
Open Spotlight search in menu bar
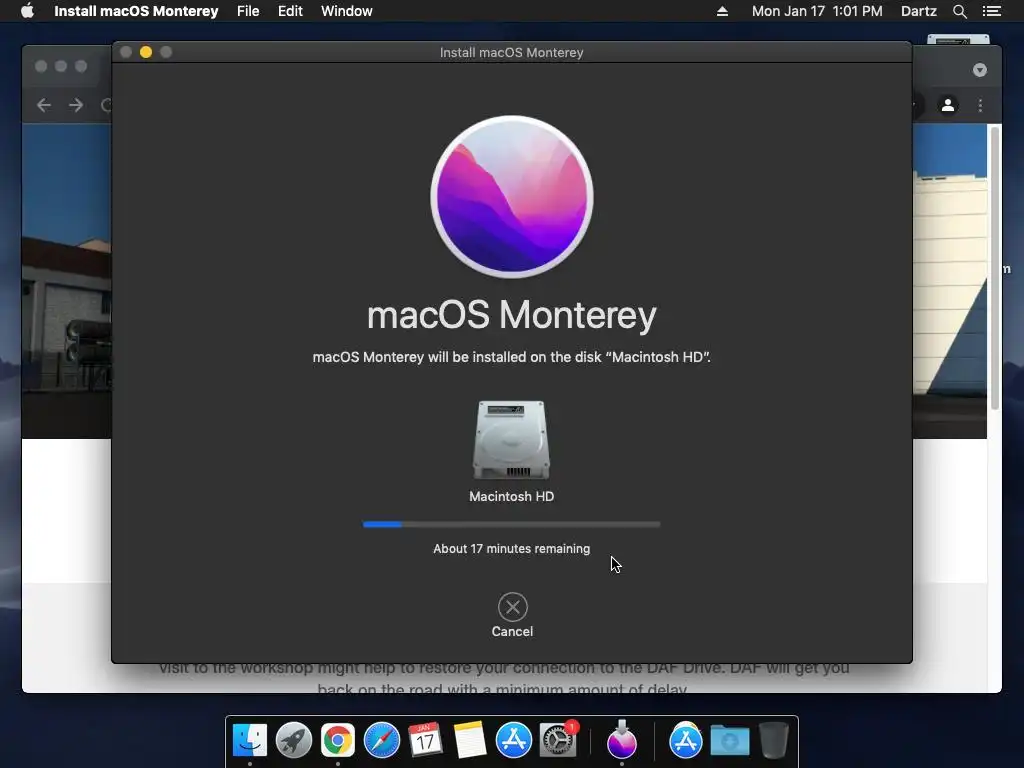click(x=959, y=11)
